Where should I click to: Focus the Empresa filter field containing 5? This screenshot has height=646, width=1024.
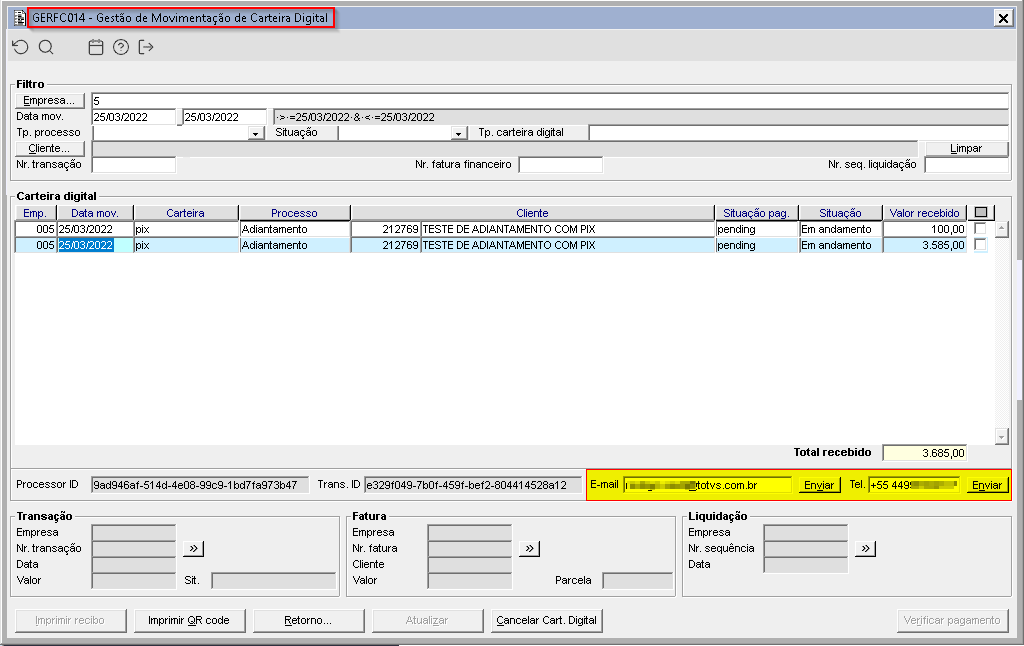pyautogui.click(x=550, y=101)
